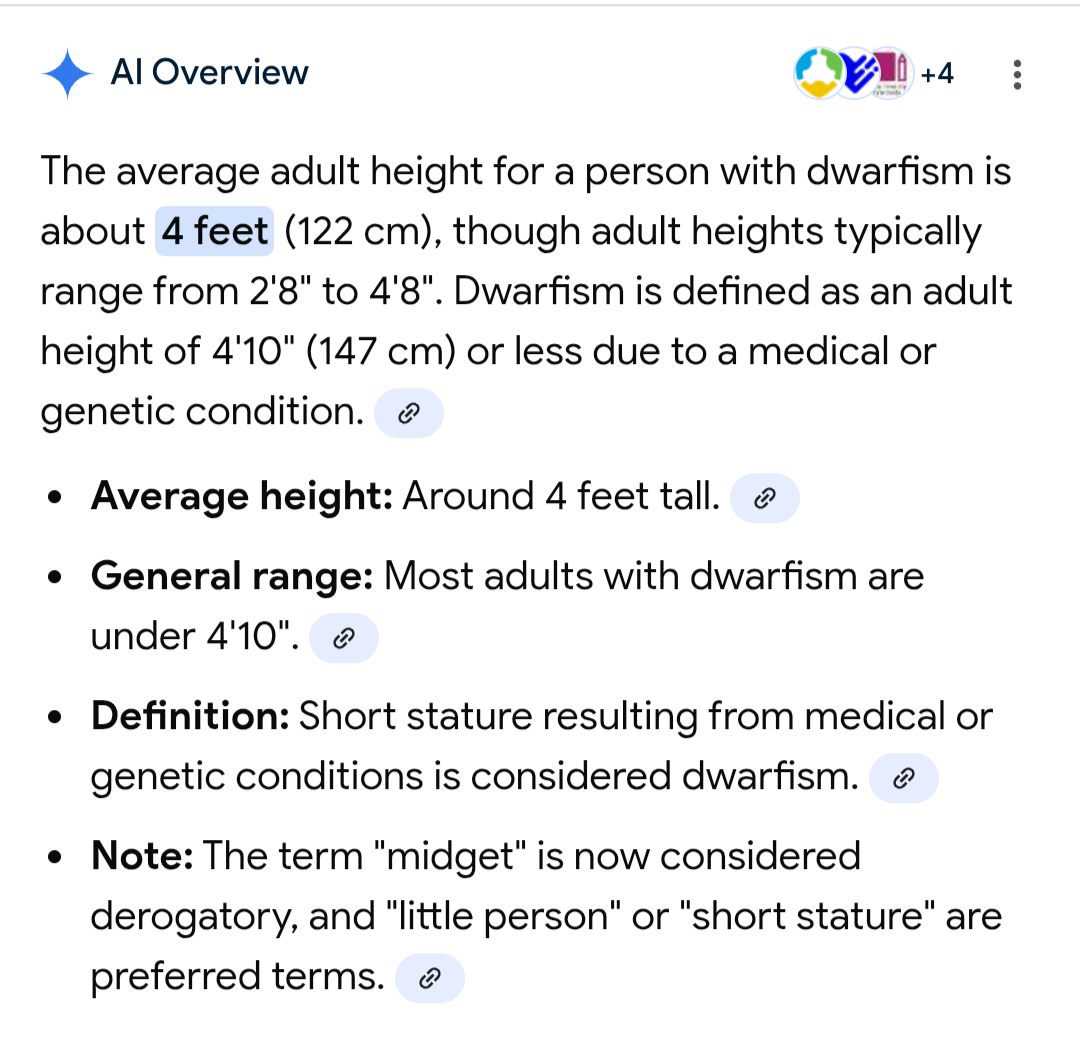Open citation link after "is considered dwarfism."
The height and width of the screenshot is (1057, 1080).
point(904,778)
